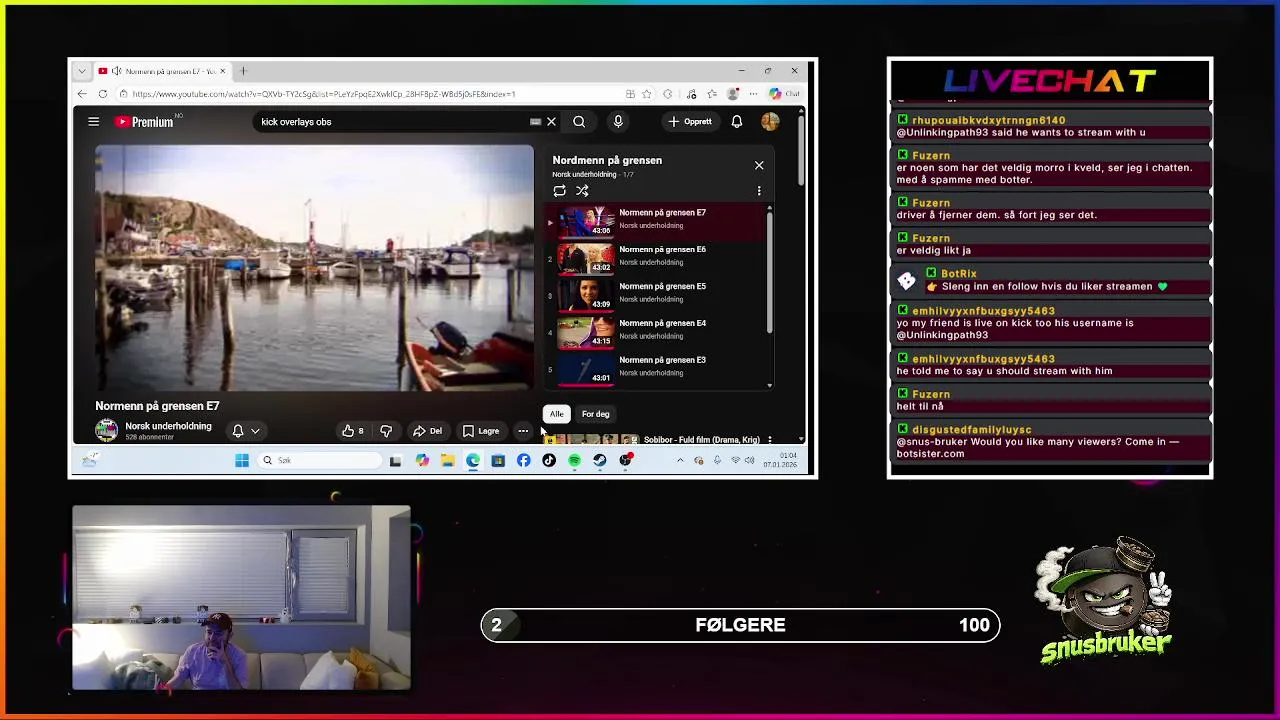Close the Normenn på grensen E7 tab

point(223,71)
